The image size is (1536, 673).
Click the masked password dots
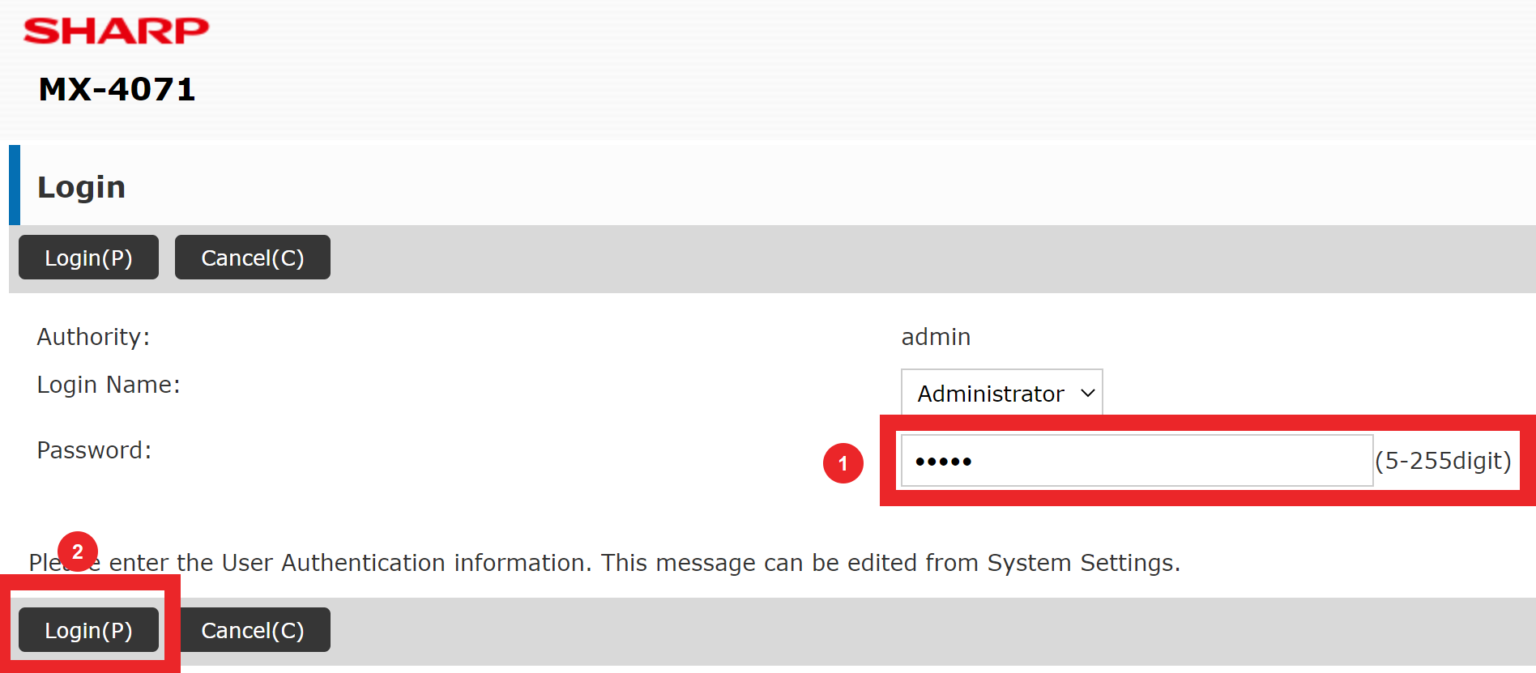click(x=944, y=460)
